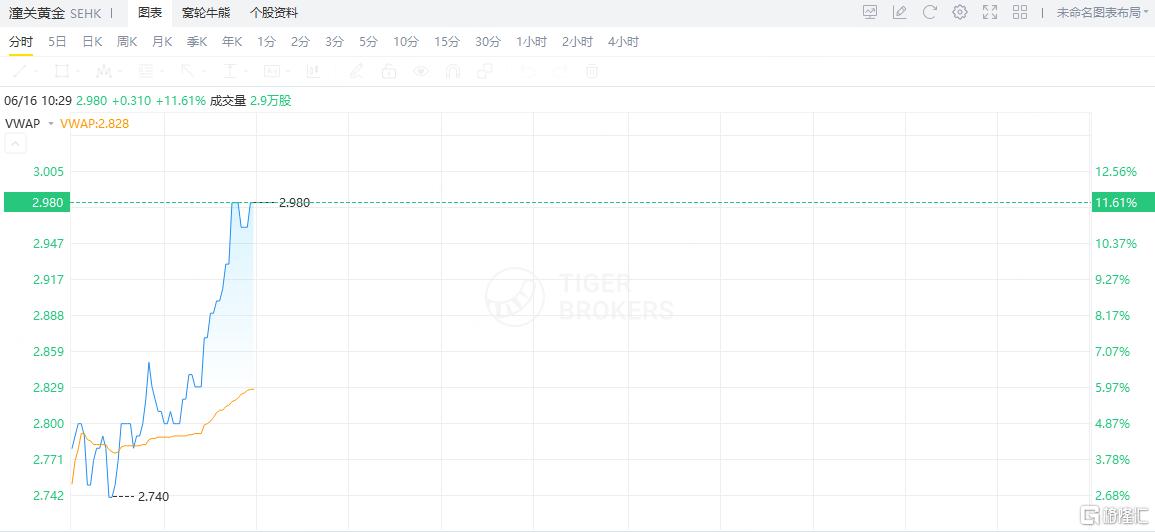
Task: Open the VWAP indicator dropdown arrow
Action: (x=51, y=124)
